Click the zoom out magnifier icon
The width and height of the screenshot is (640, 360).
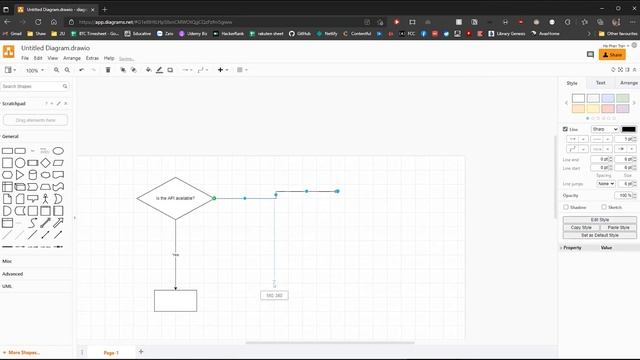pyautogui.click(x=67, y=70)
